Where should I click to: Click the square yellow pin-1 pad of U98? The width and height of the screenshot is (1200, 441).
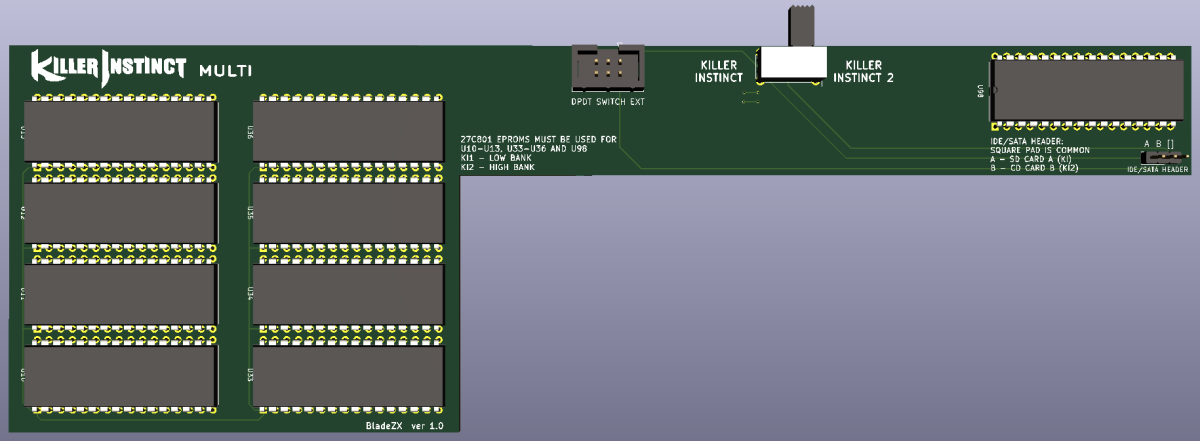(993, 126)
